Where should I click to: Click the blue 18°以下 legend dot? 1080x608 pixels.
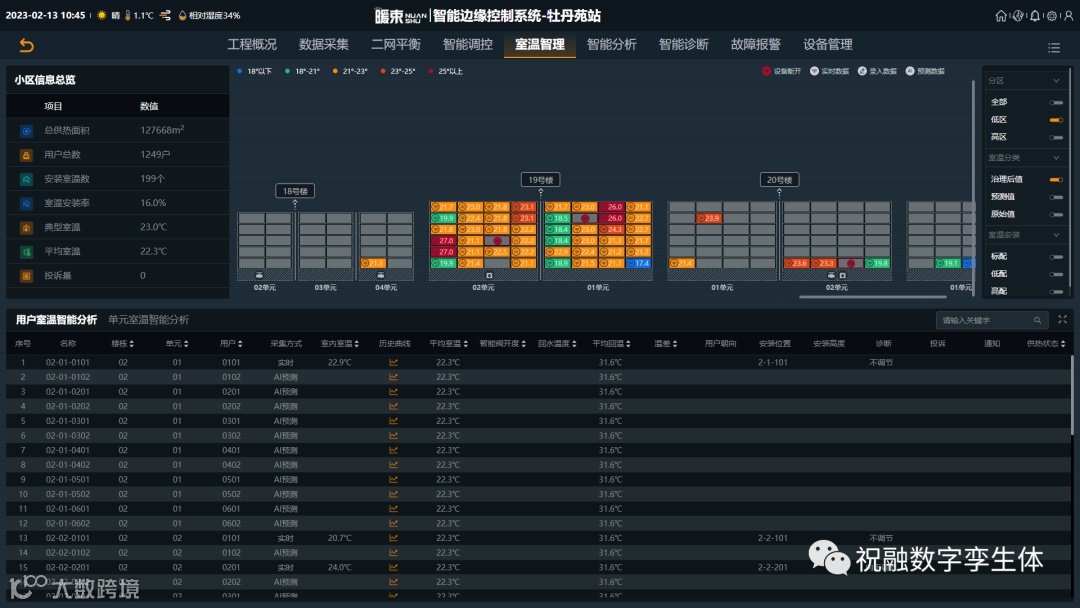click(240, 71)
